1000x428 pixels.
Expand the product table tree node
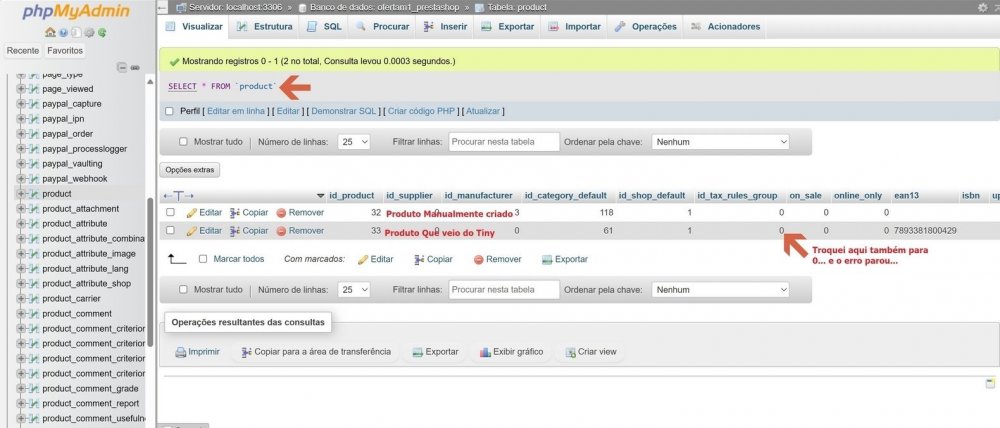[21, 194]
